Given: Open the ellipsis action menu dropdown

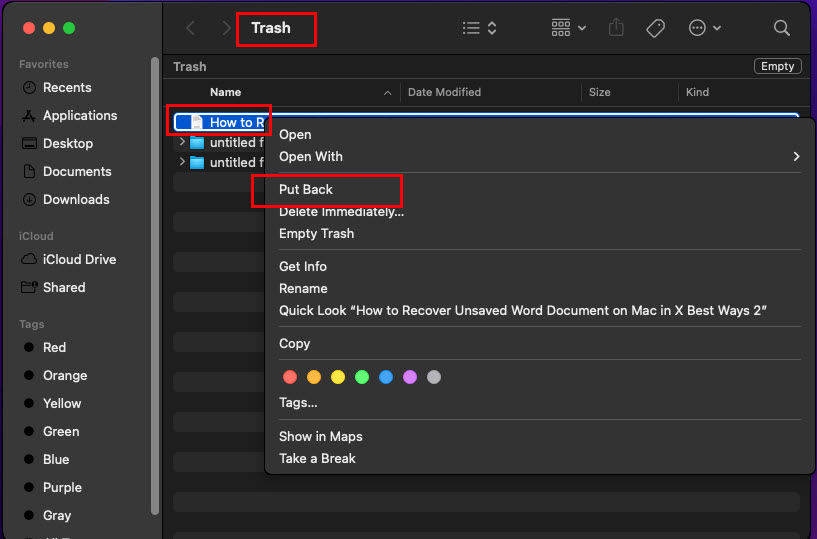Looking at the screenshot, I should [x=705, y=28].
